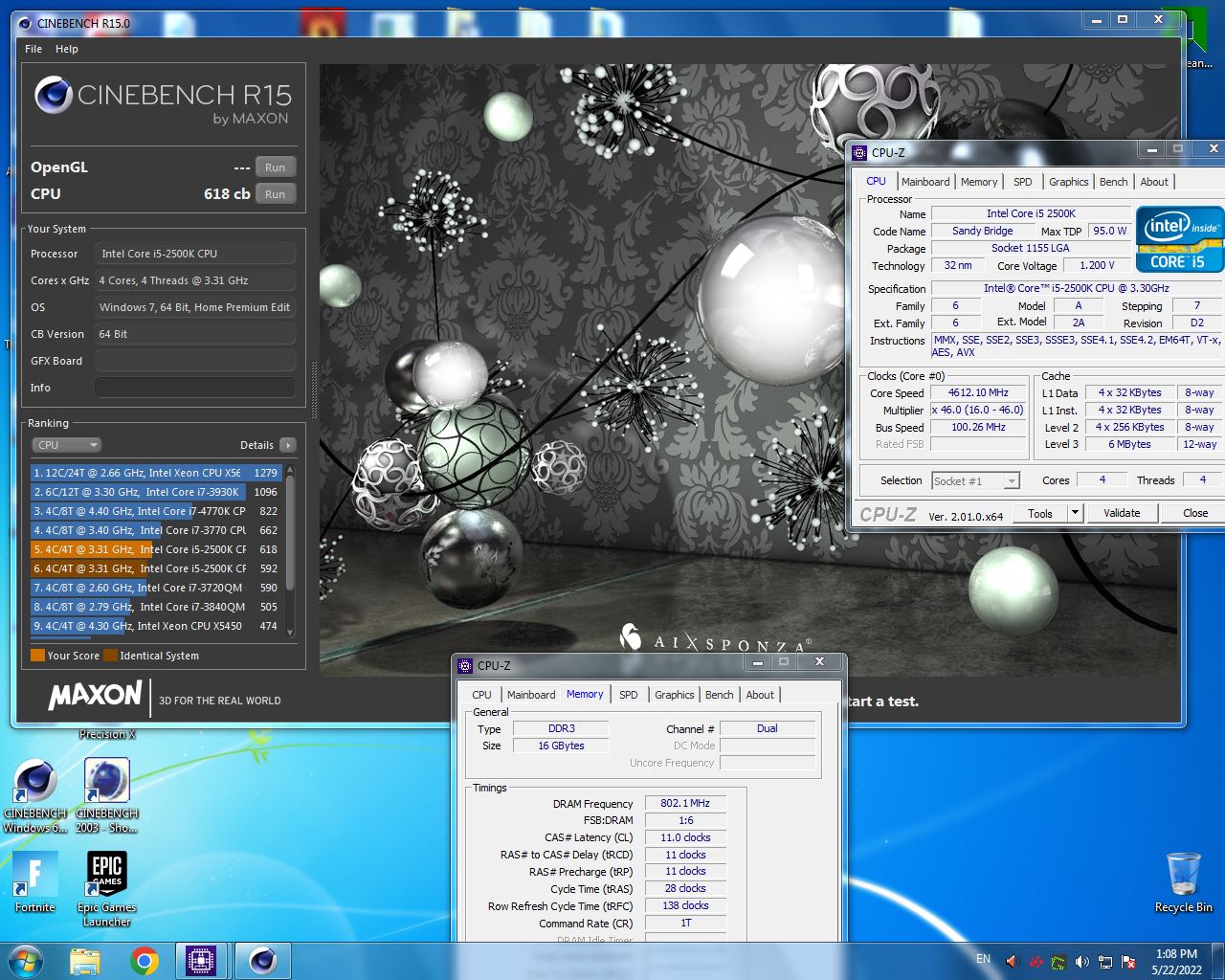Image resolution: width=1225 pixels, height=980 pixels.
Task: Open File Explorer from the taskbar
Action: click(x=85, y=961)
